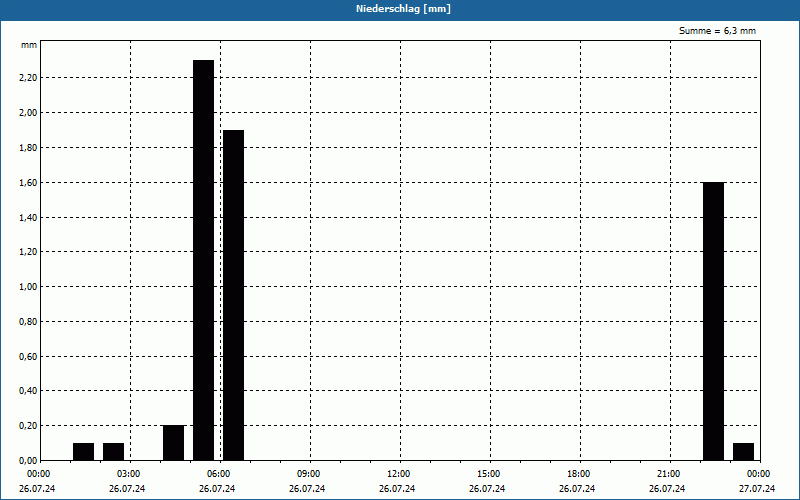Click the 0,60 y-axis value
Viewport: 800px width, 500px height.
pyautogui.click(x=29, y=357)
